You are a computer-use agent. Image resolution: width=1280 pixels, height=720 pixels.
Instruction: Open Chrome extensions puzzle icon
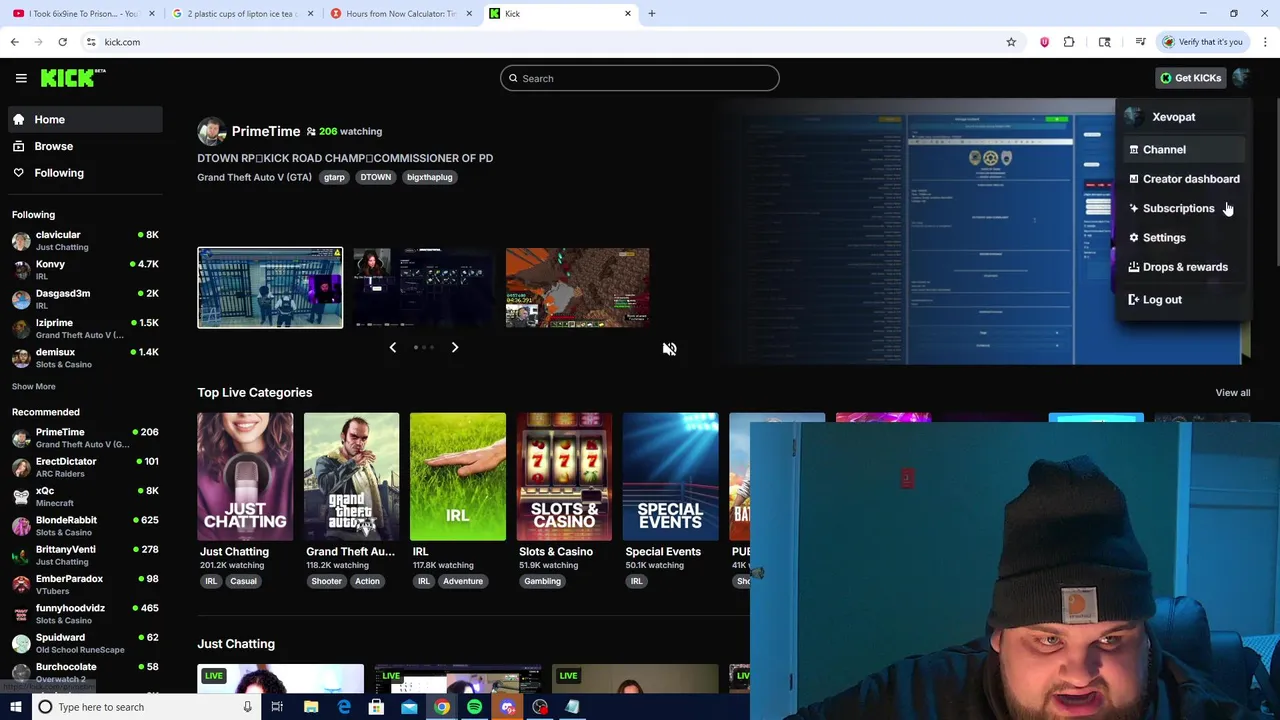[1069, 42]
